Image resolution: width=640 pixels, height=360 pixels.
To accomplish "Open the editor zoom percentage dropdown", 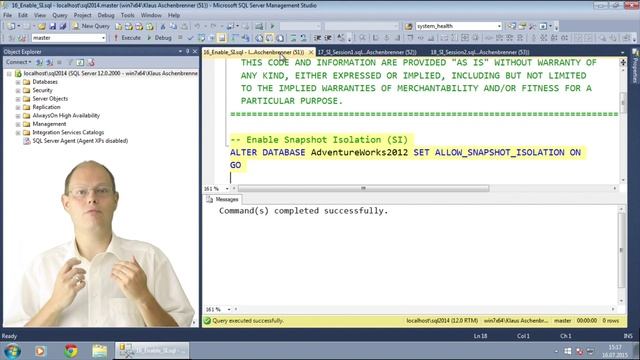I will (x=227, y=189).
